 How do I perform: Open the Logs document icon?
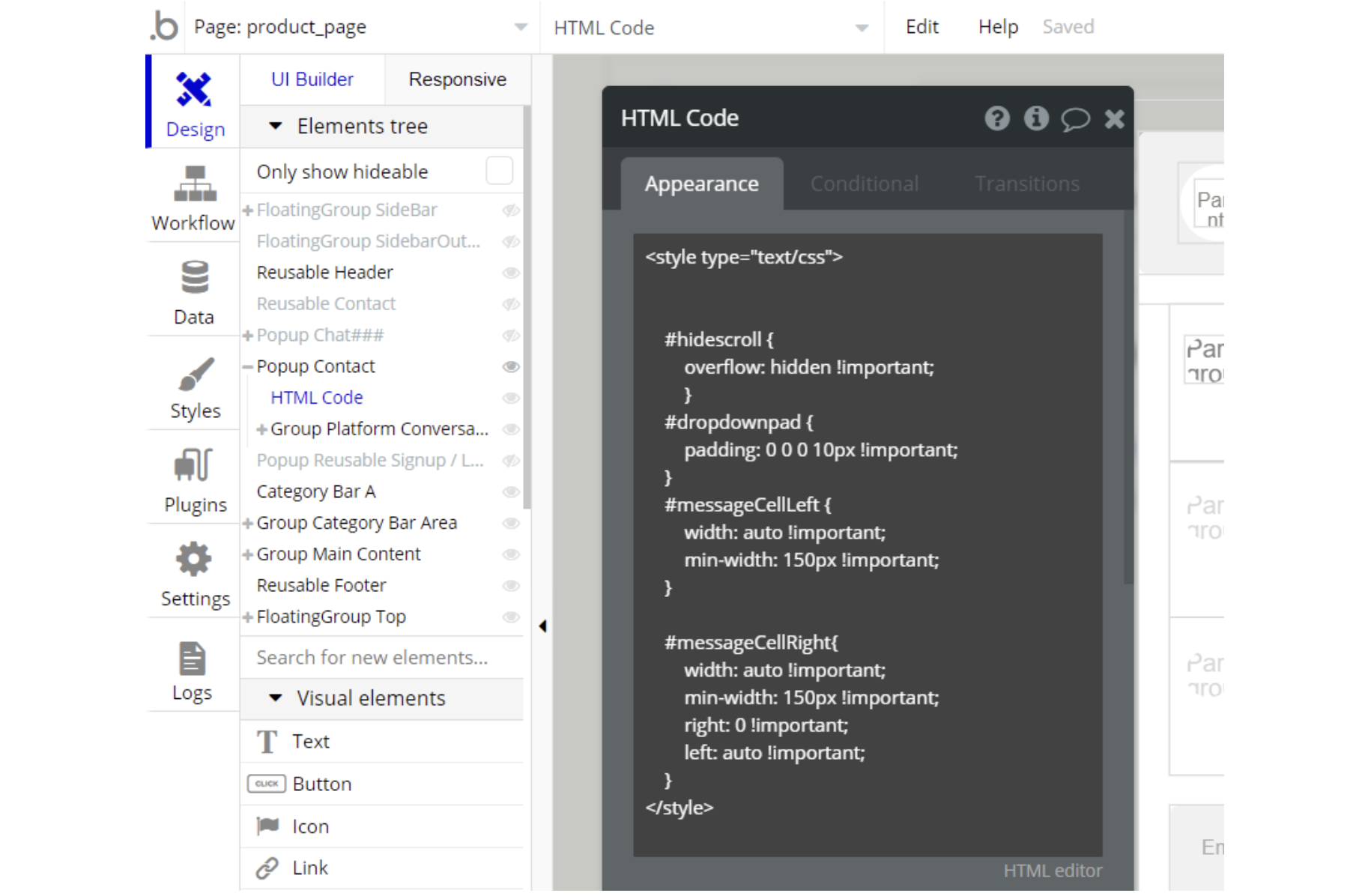(192, 659)
